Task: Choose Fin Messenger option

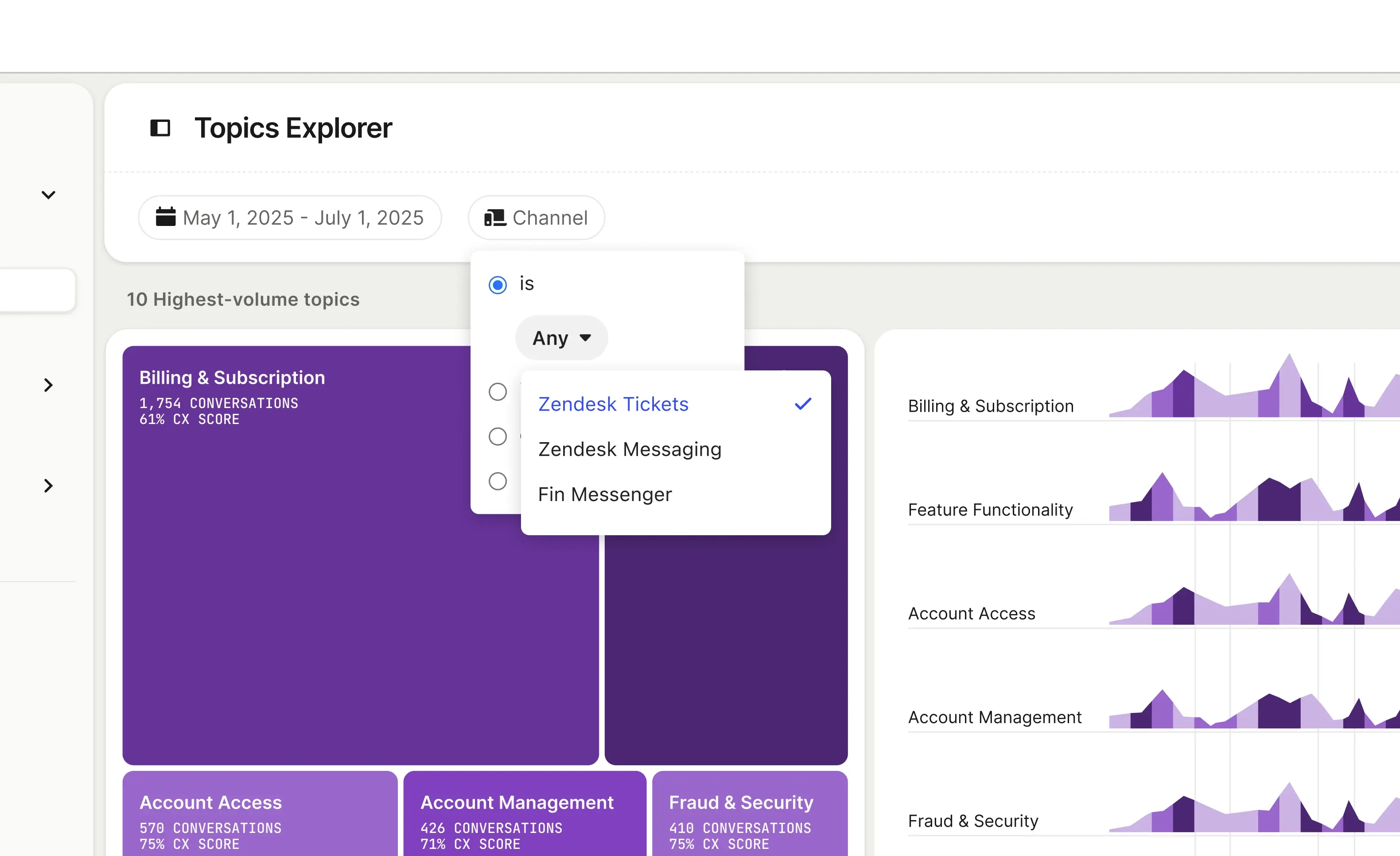Action: pos(605,494)
